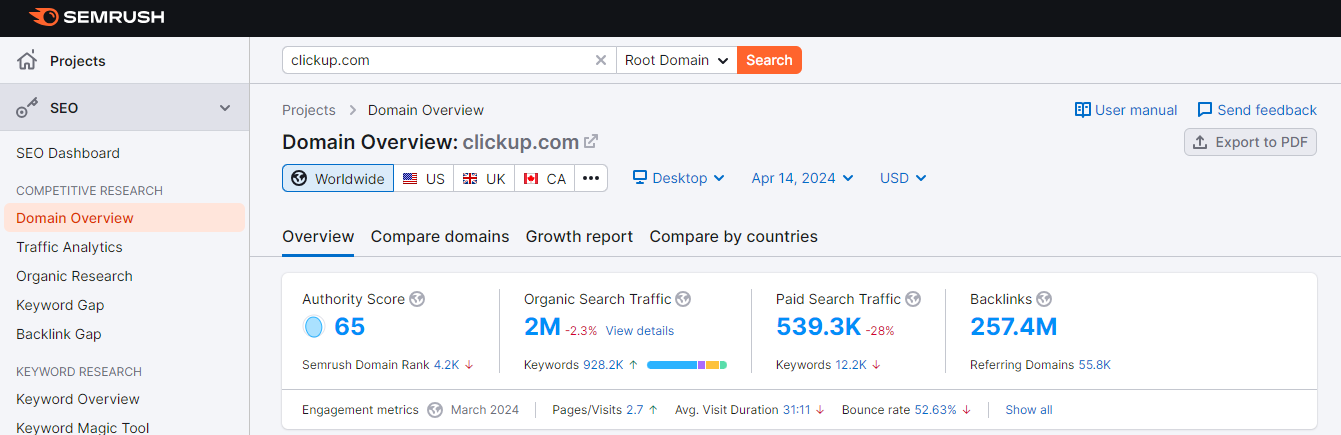Screen dimensions: 1341x435
Task: Switch to Growth report tab
Action: click(579, 237)
